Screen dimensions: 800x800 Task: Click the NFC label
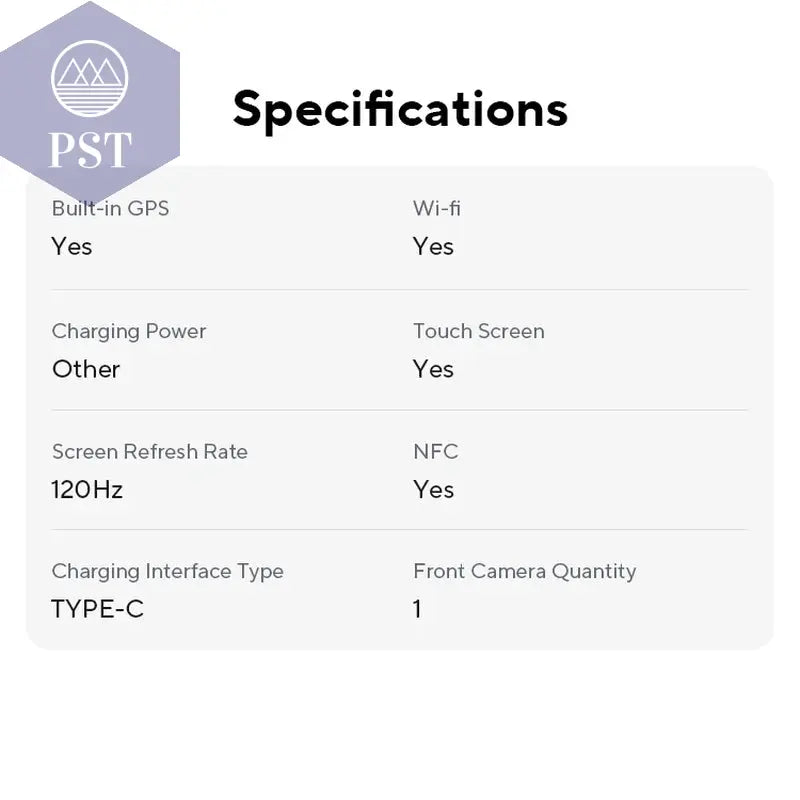(436, 452)
